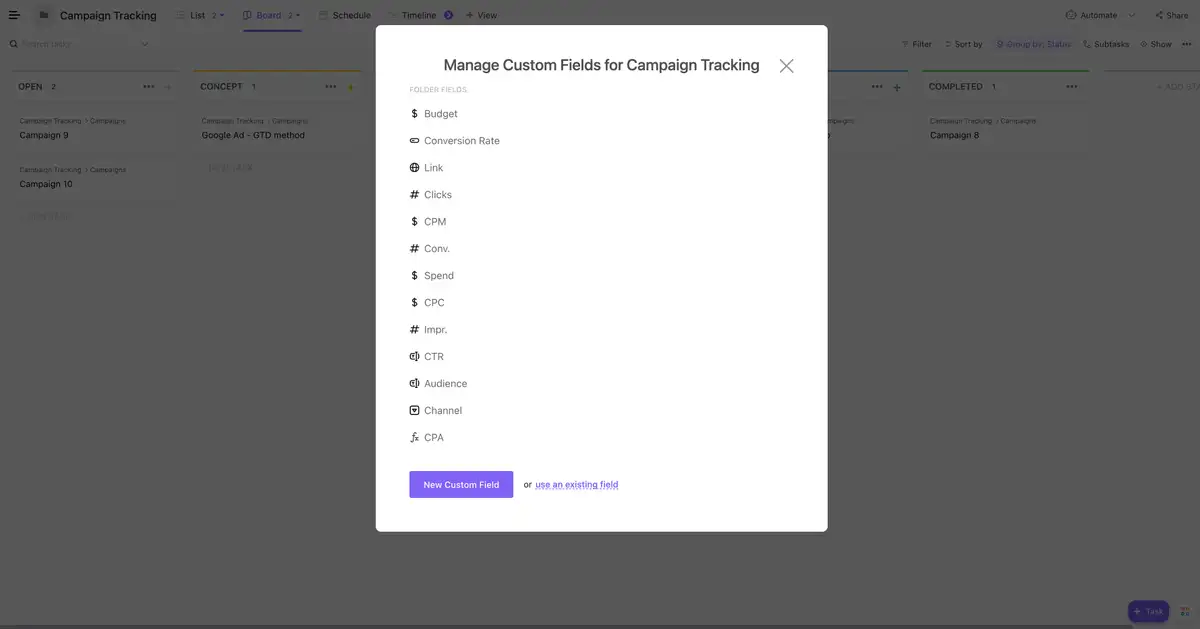This screenshot has height=629, width=1200.
Task: Click the label icon beside CTR
Action: coord(414,357)
